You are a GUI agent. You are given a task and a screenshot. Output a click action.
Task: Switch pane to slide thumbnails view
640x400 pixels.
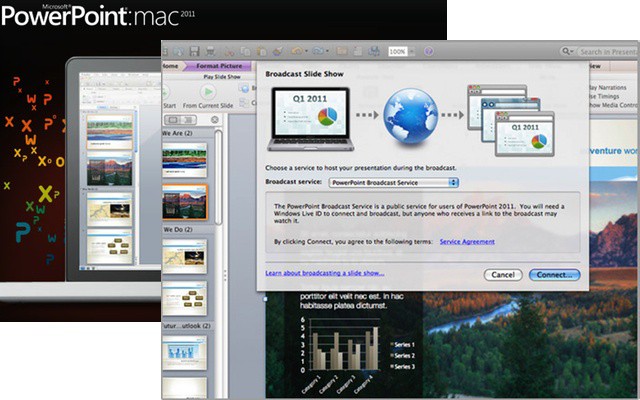coord(173,120)
